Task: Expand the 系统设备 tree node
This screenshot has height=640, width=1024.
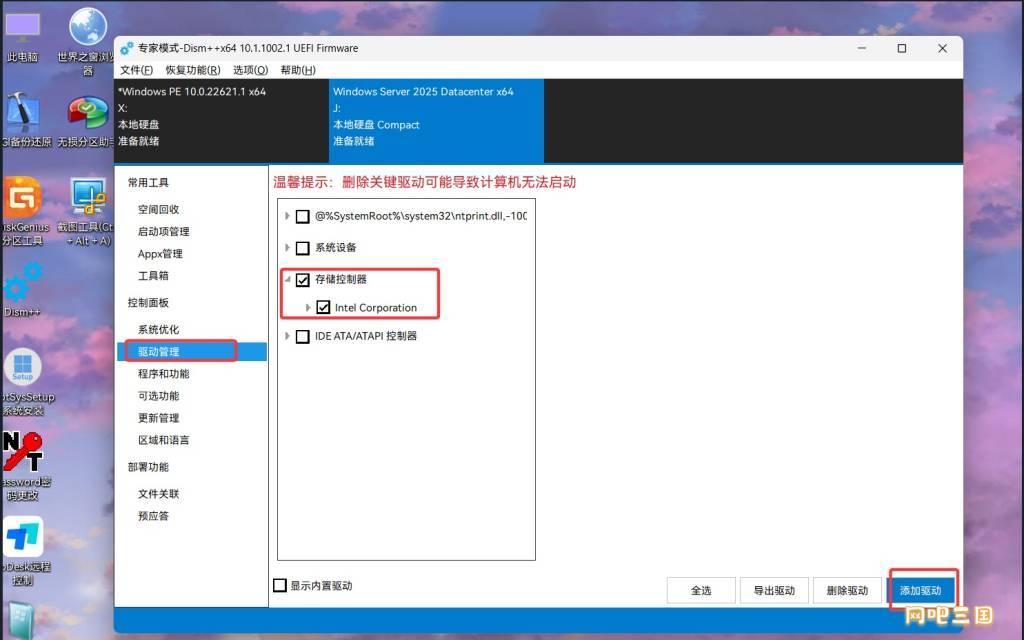Action: 288,248
